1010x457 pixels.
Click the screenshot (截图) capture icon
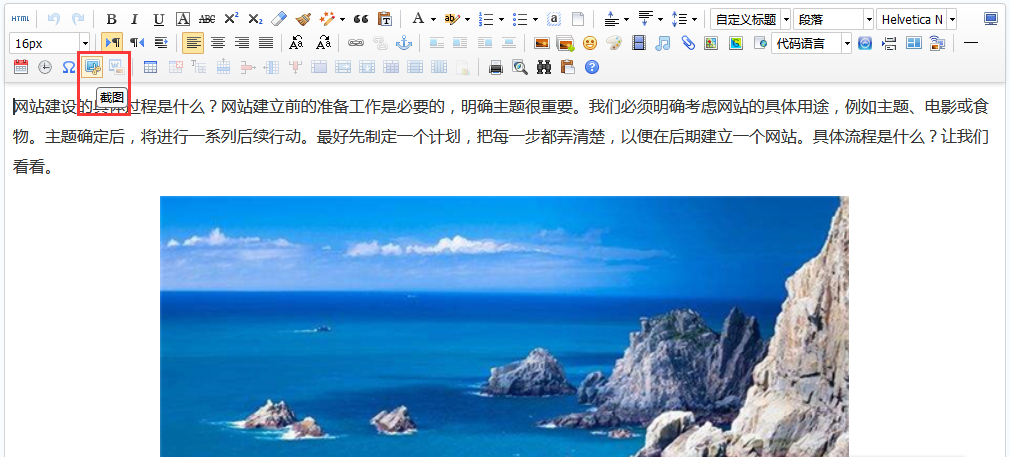point(92,67)
